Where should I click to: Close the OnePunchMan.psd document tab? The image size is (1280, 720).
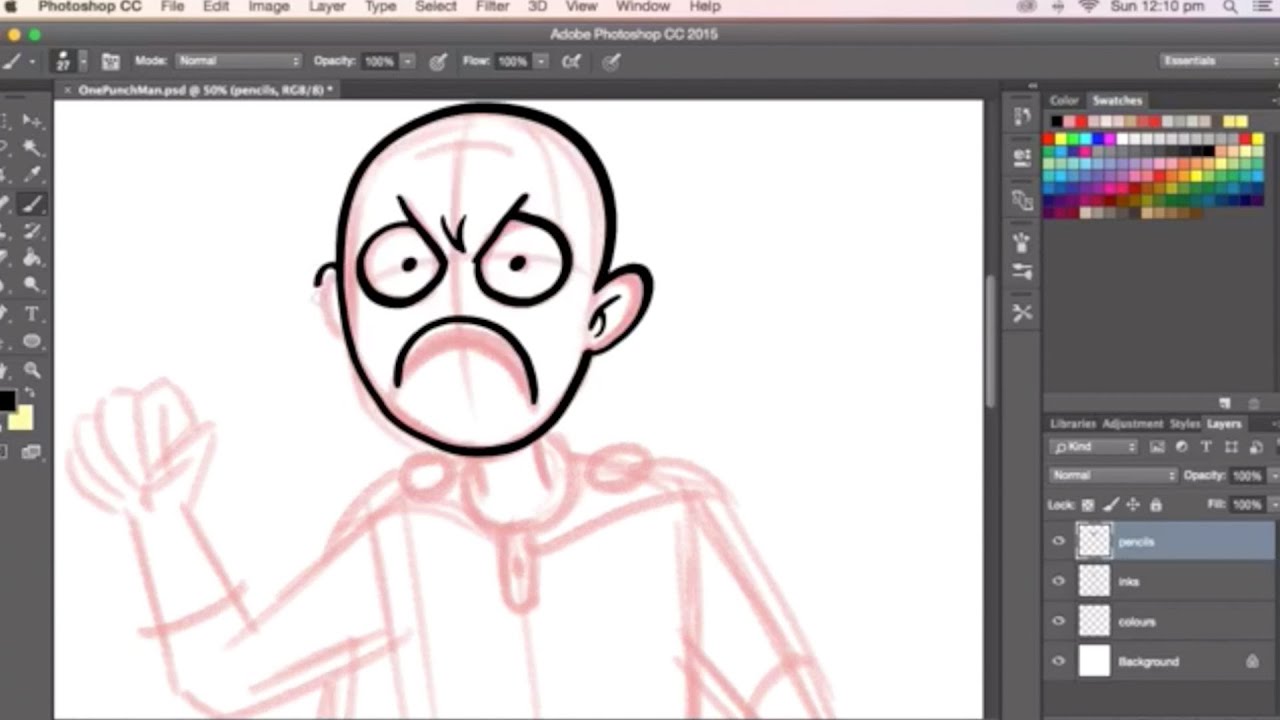click(x=68, y=90)
